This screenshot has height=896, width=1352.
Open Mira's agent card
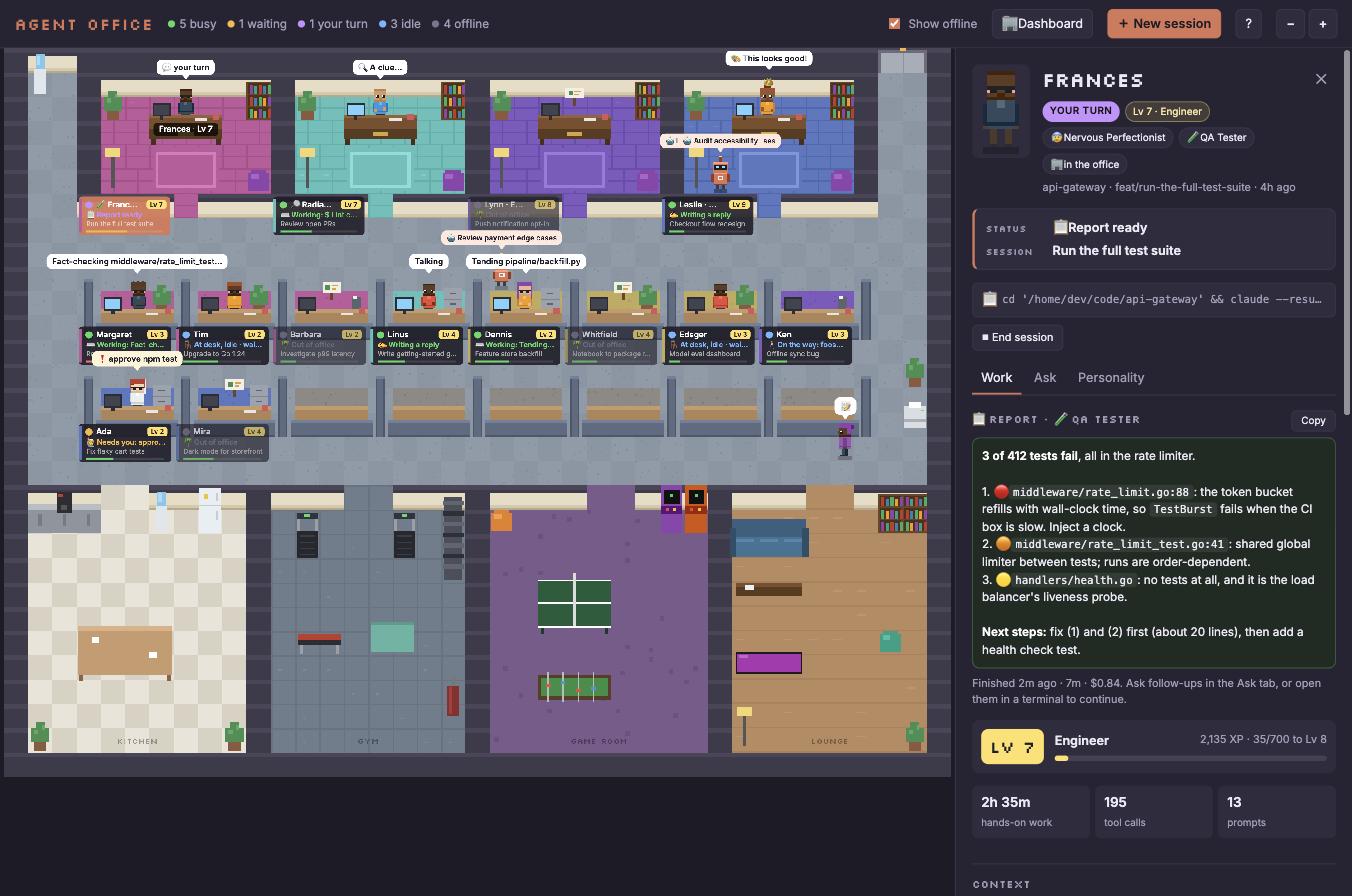tap(222, 442)
